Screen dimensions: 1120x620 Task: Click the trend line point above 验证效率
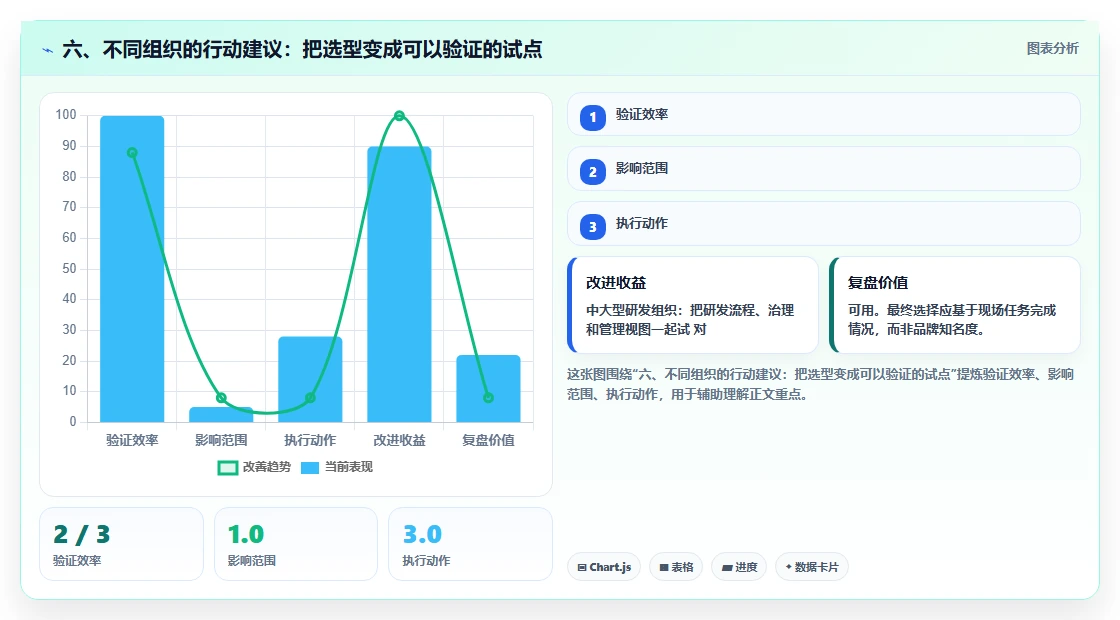[x=132, y=153]
